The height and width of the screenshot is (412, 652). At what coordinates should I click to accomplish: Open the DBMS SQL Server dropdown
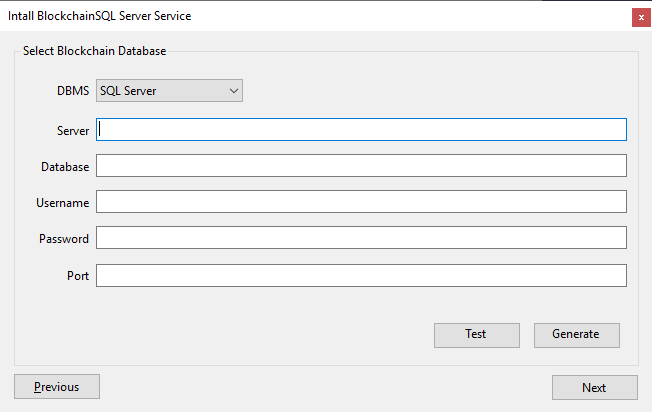(169, 91)
